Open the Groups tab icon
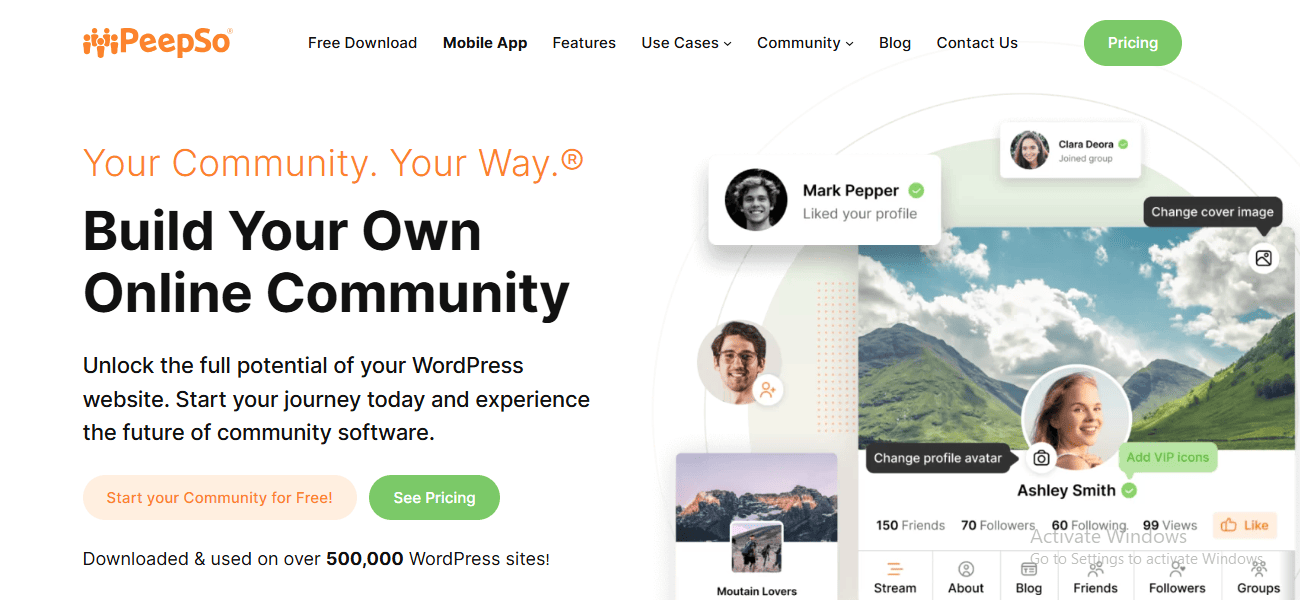Viewport: 1300px width, 600px height. [1258, 569]
